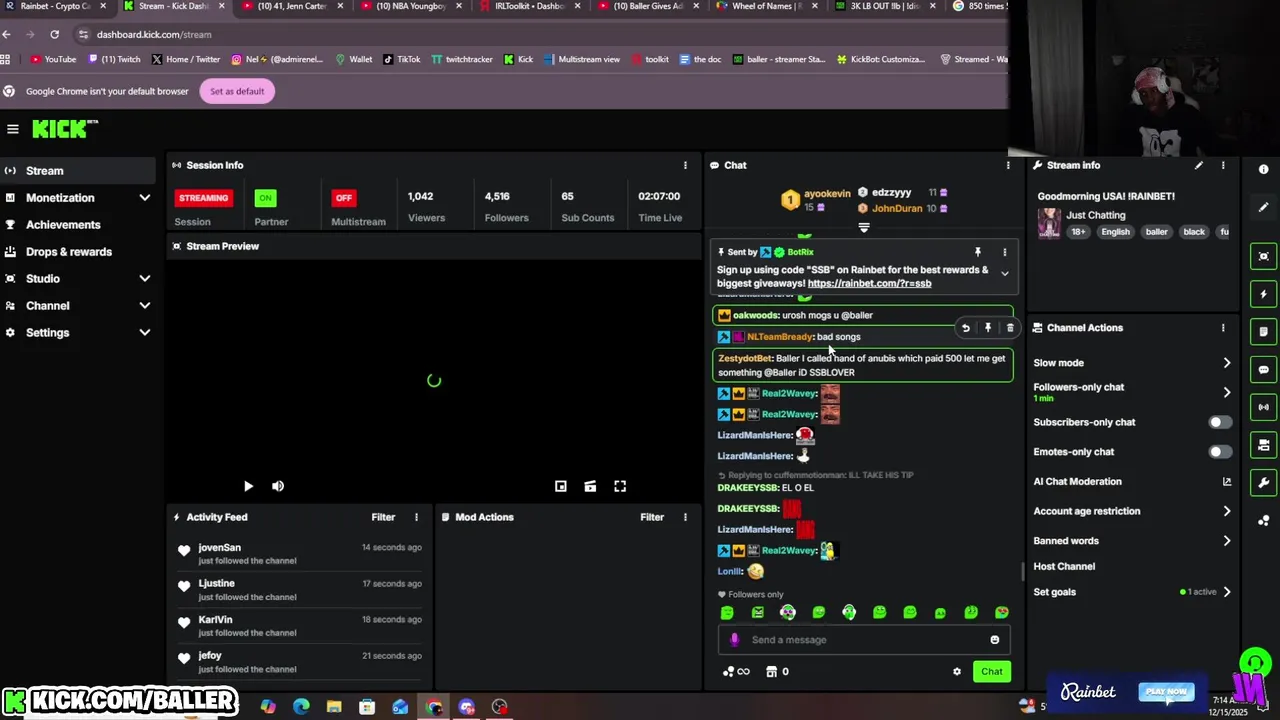Reply to oakwoods message
Viewport: 1280px width, 720px height.
965,328
